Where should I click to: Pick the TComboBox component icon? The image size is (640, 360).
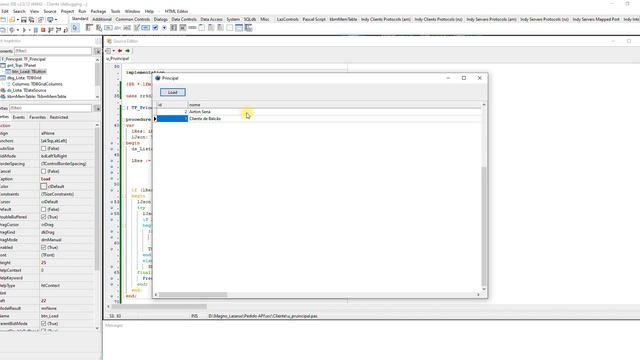[x=183, y=28]
